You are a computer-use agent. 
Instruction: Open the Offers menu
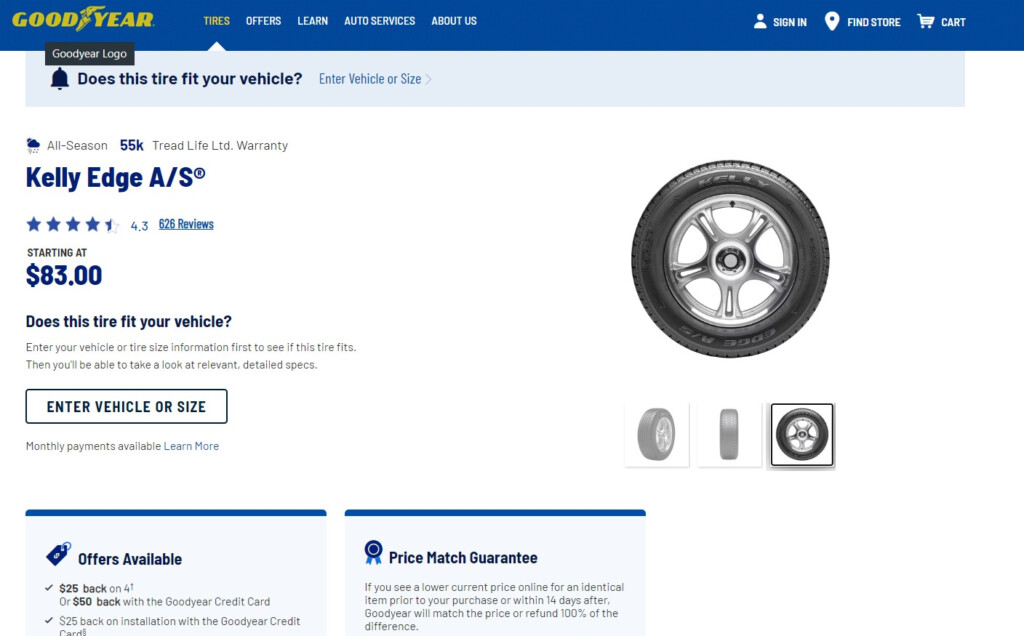click(x=263, y=21)
